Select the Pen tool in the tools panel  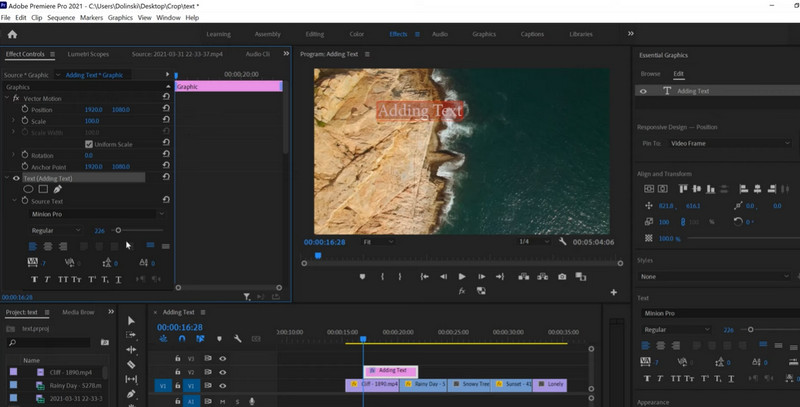[x=131, y=394]
